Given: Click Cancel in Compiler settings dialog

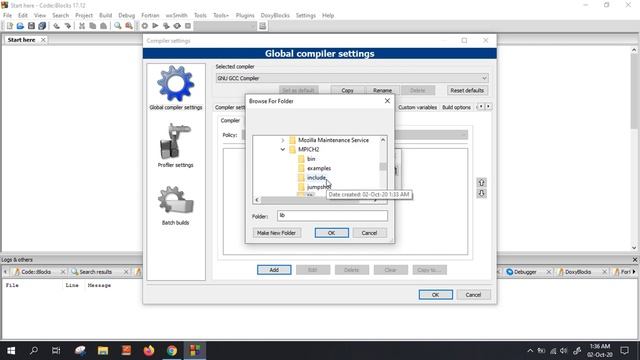Looking at the screenshot, I should (473, 295).
